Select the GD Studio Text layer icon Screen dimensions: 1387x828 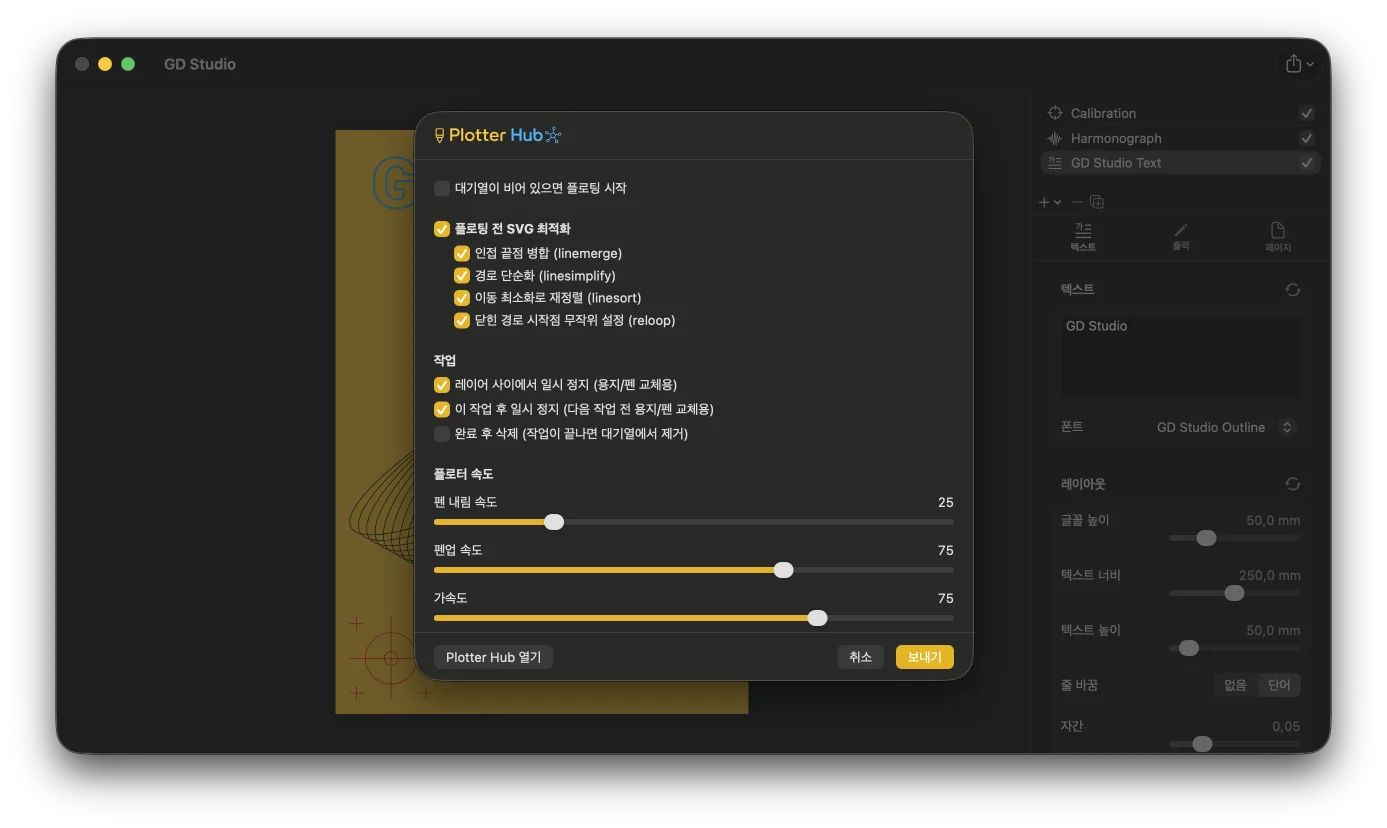1054,163
